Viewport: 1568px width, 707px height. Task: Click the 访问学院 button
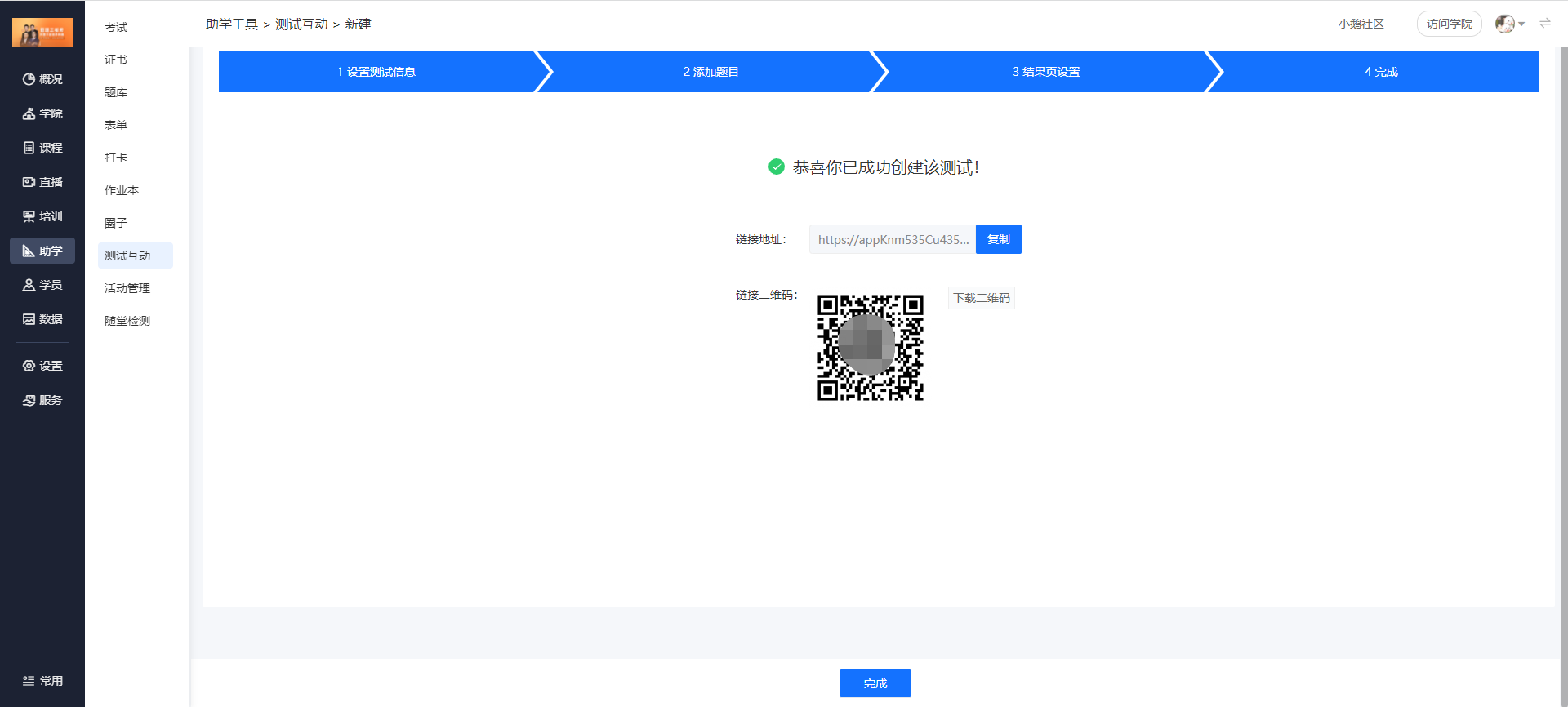pos(1450,24)
